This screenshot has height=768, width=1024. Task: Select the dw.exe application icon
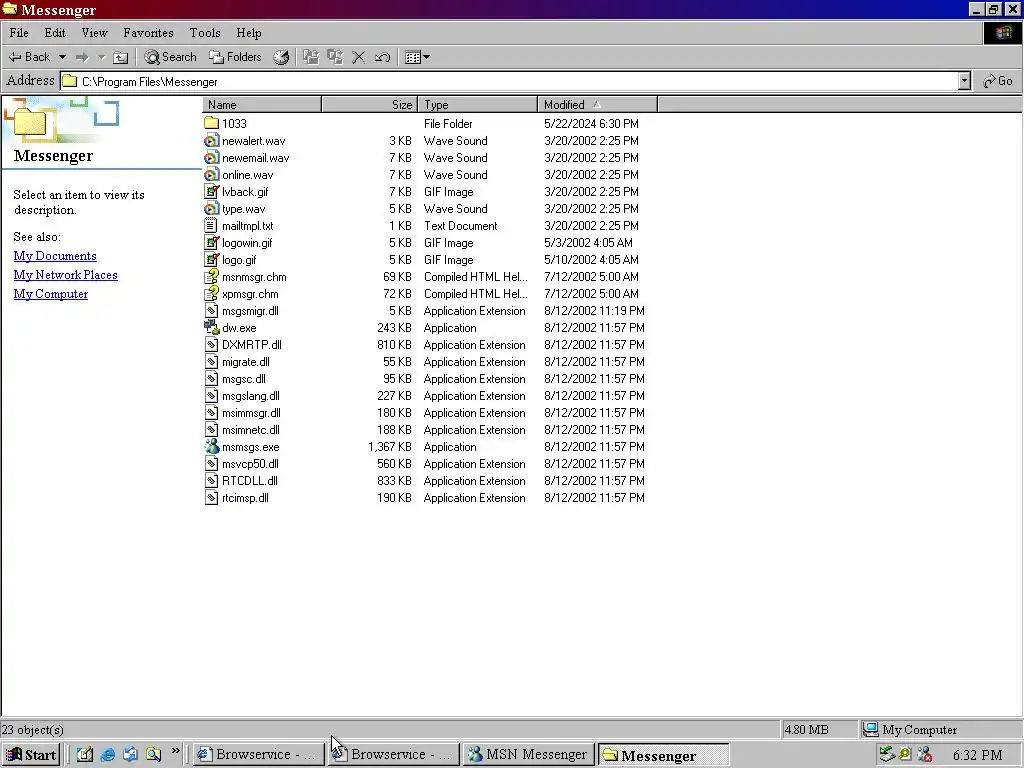click(211, 327)
